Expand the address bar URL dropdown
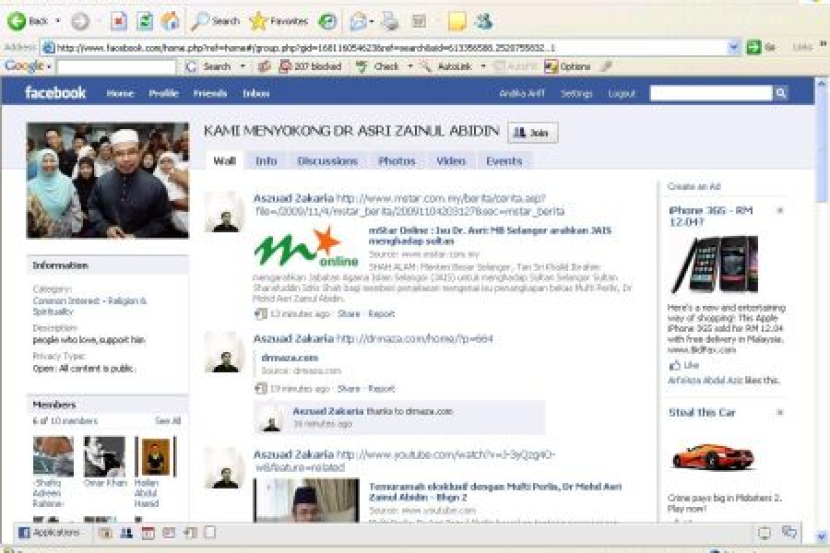Screen dimensions: 830x553 tap(734, 47)
